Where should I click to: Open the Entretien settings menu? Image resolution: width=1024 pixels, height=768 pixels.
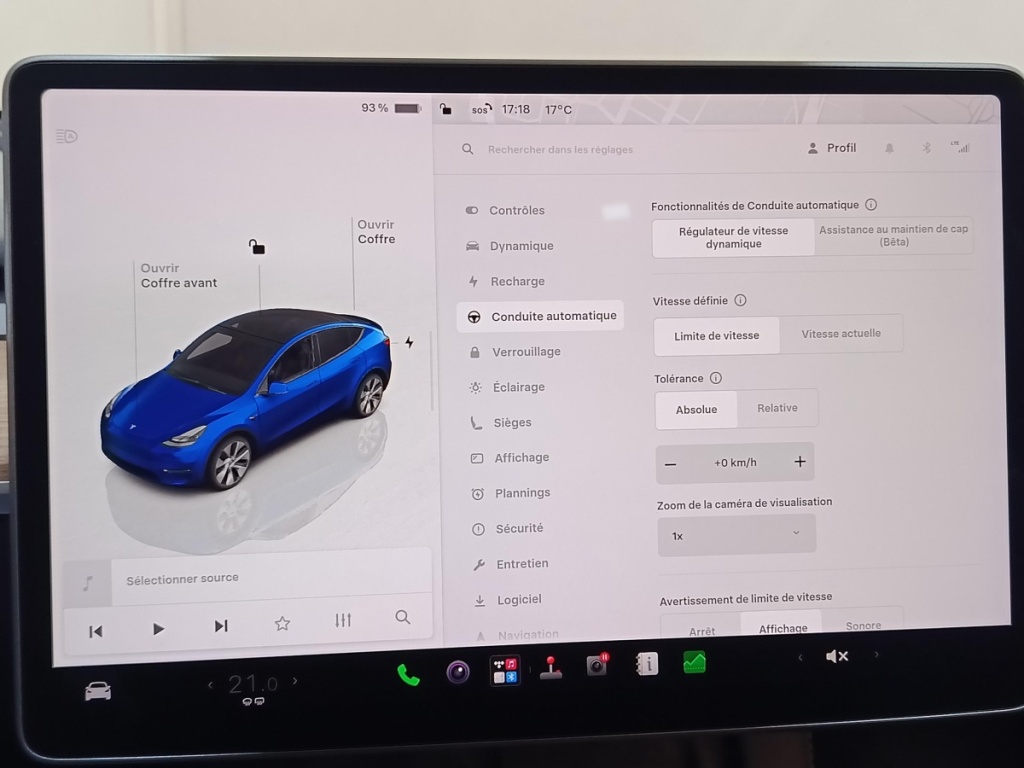pos(511,564)
